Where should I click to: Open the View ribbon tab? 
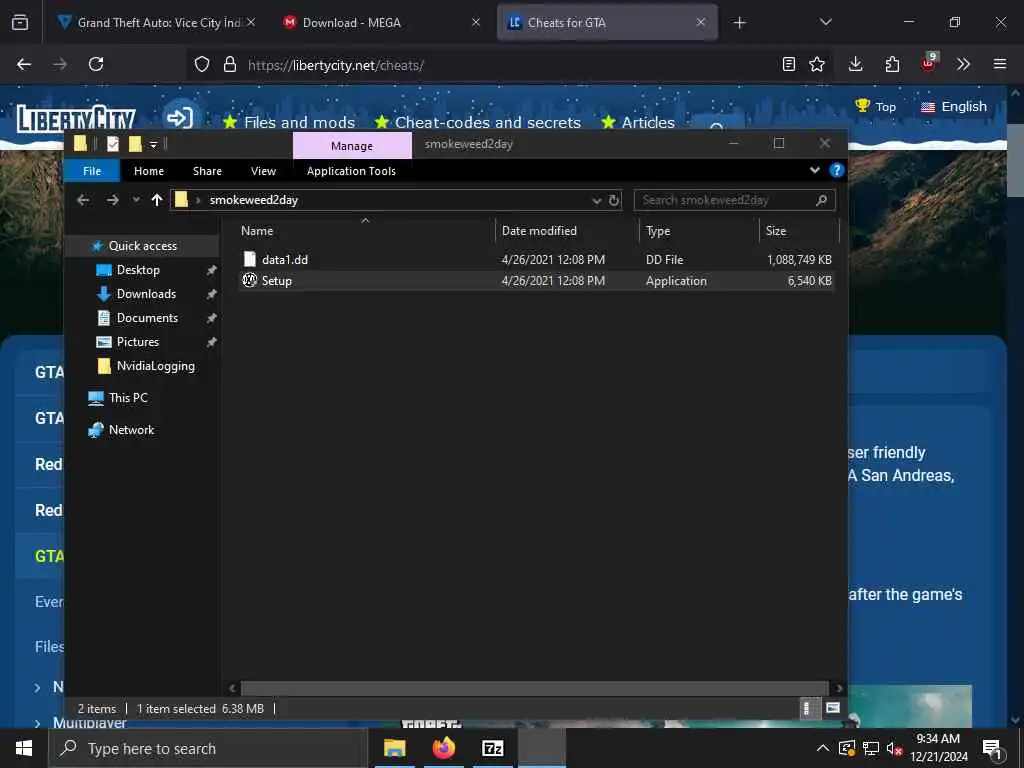[x=263, y=171]
